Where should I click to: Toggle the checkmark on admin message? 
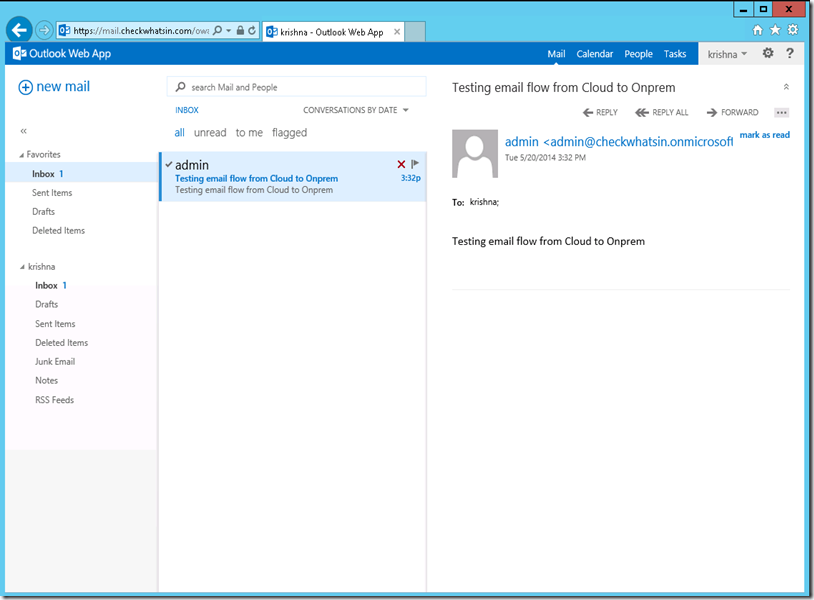(169, 165)
